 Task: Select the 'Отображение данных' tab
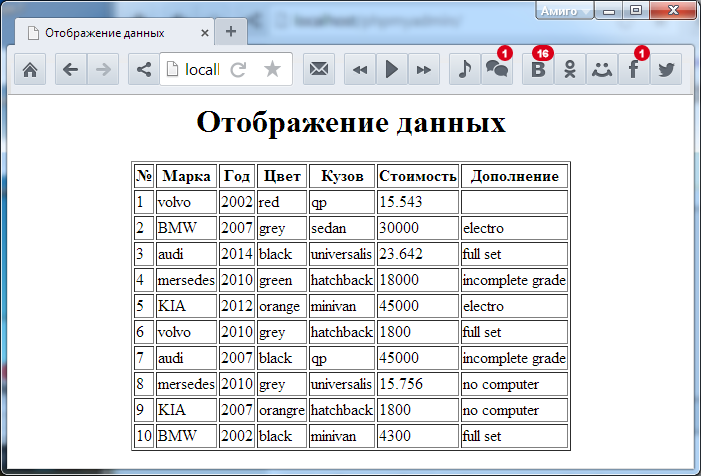tap(108, 32)
